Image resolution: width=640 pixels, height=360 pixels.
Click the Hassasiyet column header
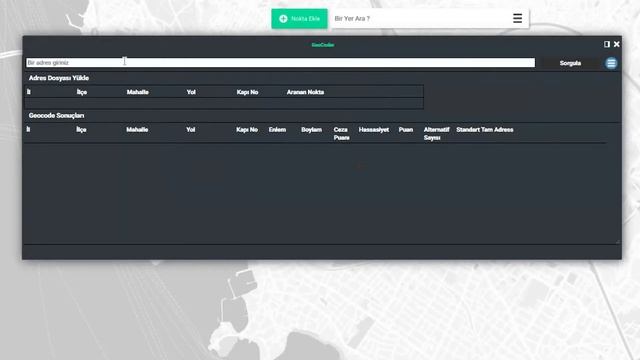point(373,130)
